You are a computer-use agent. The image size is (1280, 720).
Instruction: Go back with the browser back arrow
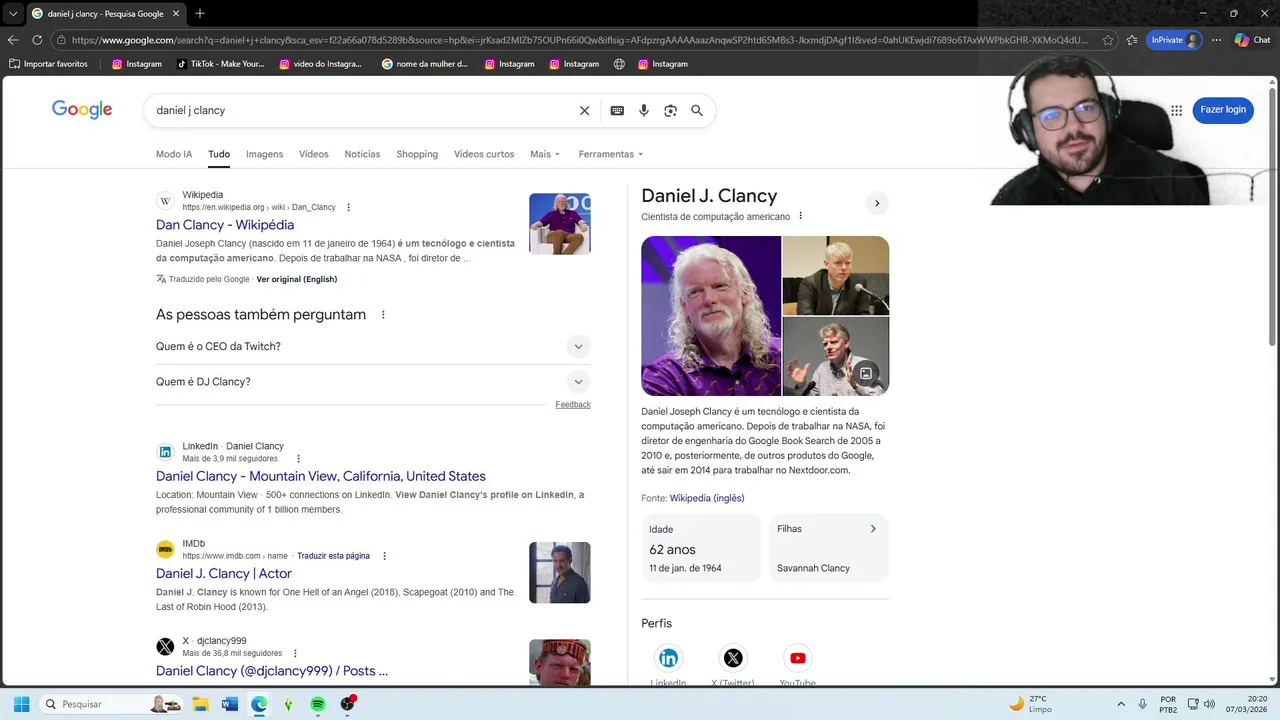click(12, 40)
